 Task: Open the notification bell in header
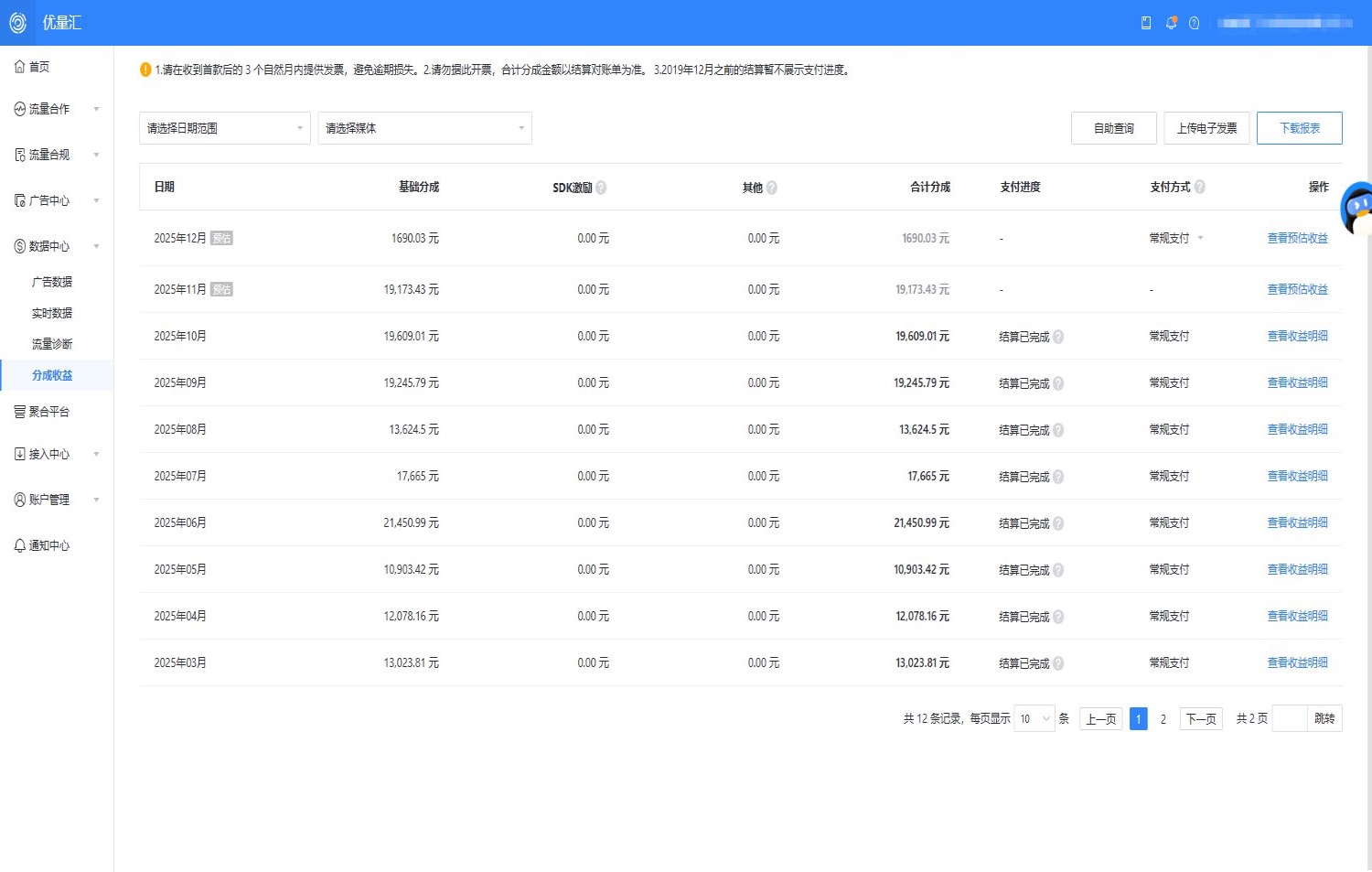pos(1171,23)
